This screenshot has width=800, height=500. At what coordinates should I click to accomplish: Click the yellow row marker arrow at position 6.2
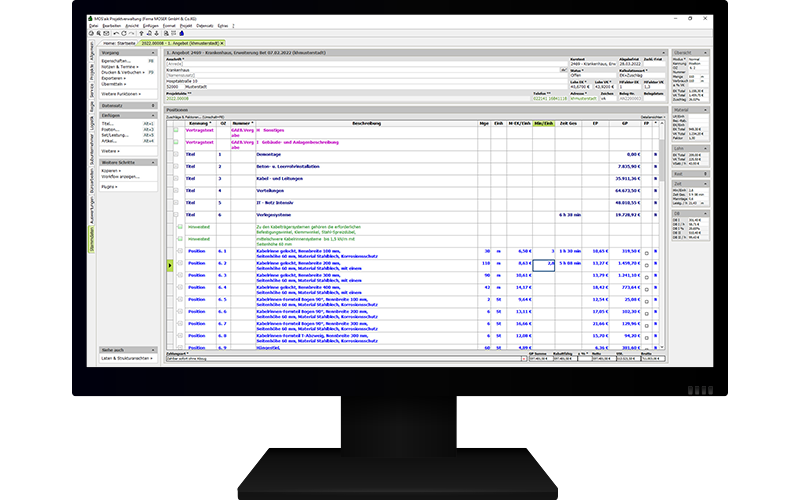(170, 265)
